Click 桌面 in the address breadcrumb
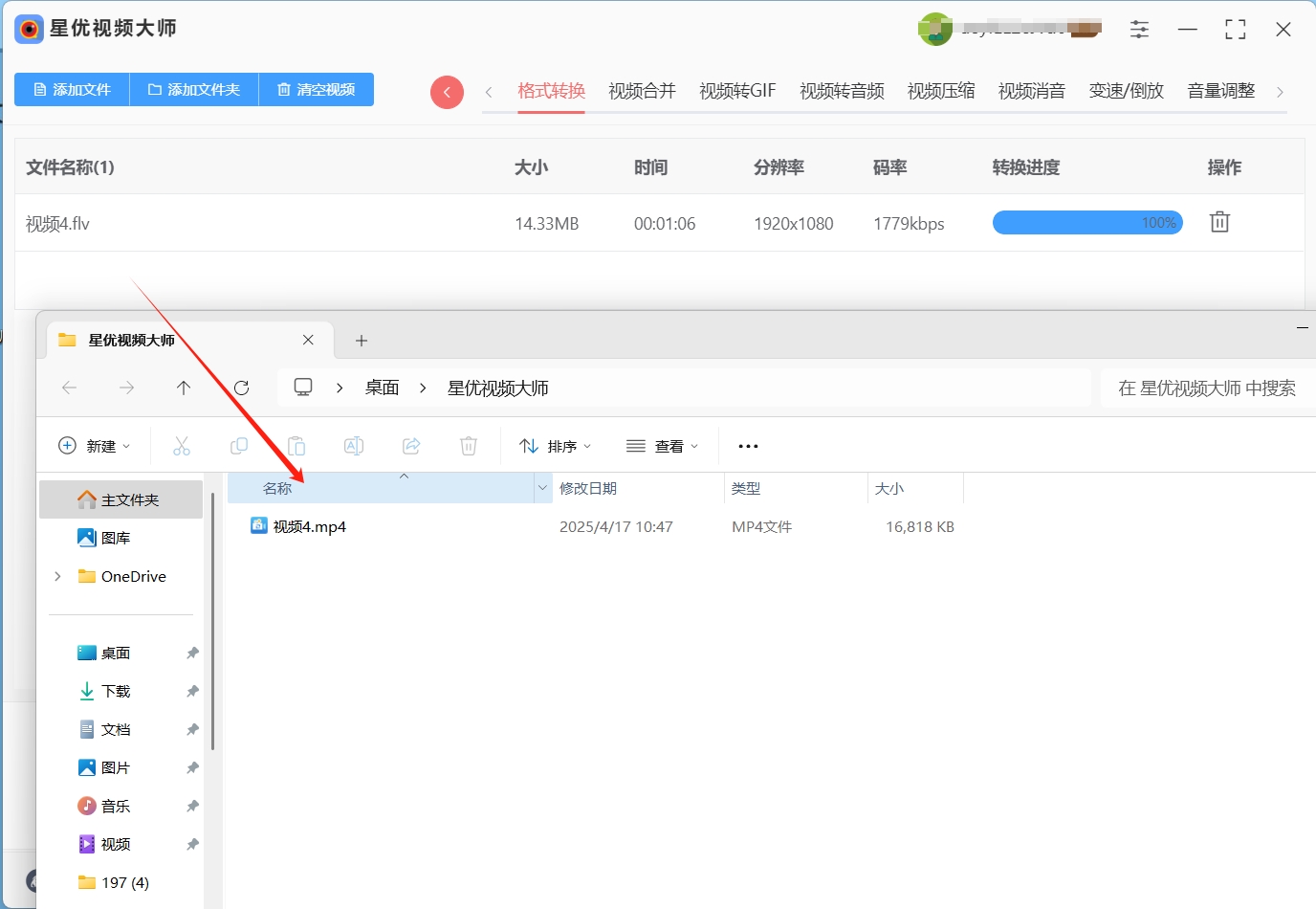Screen dimensions: 1316x909 coord(383,388)
